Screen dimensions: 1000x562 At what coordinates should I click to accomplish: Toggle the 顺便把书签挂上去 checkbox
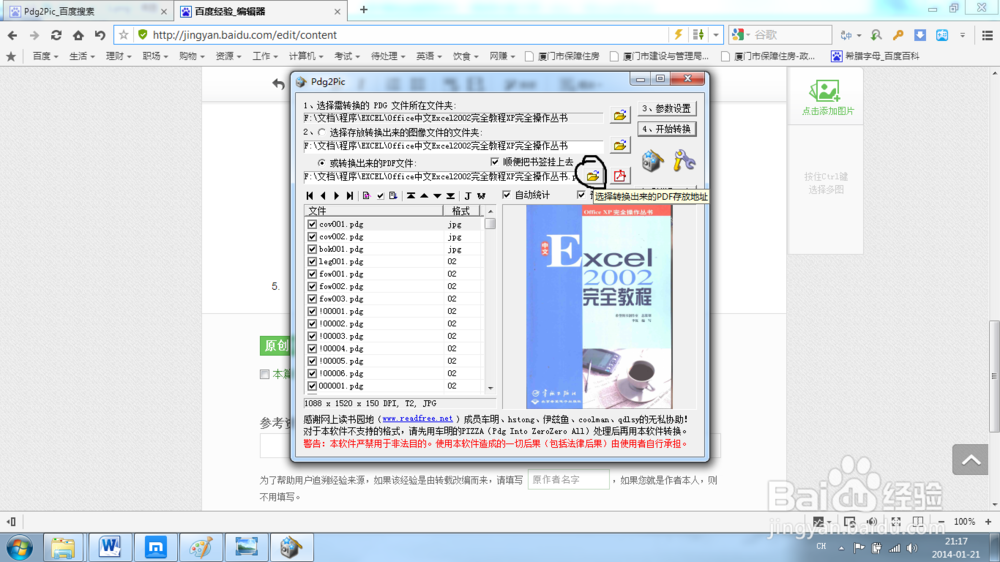[x=494, y=162]
